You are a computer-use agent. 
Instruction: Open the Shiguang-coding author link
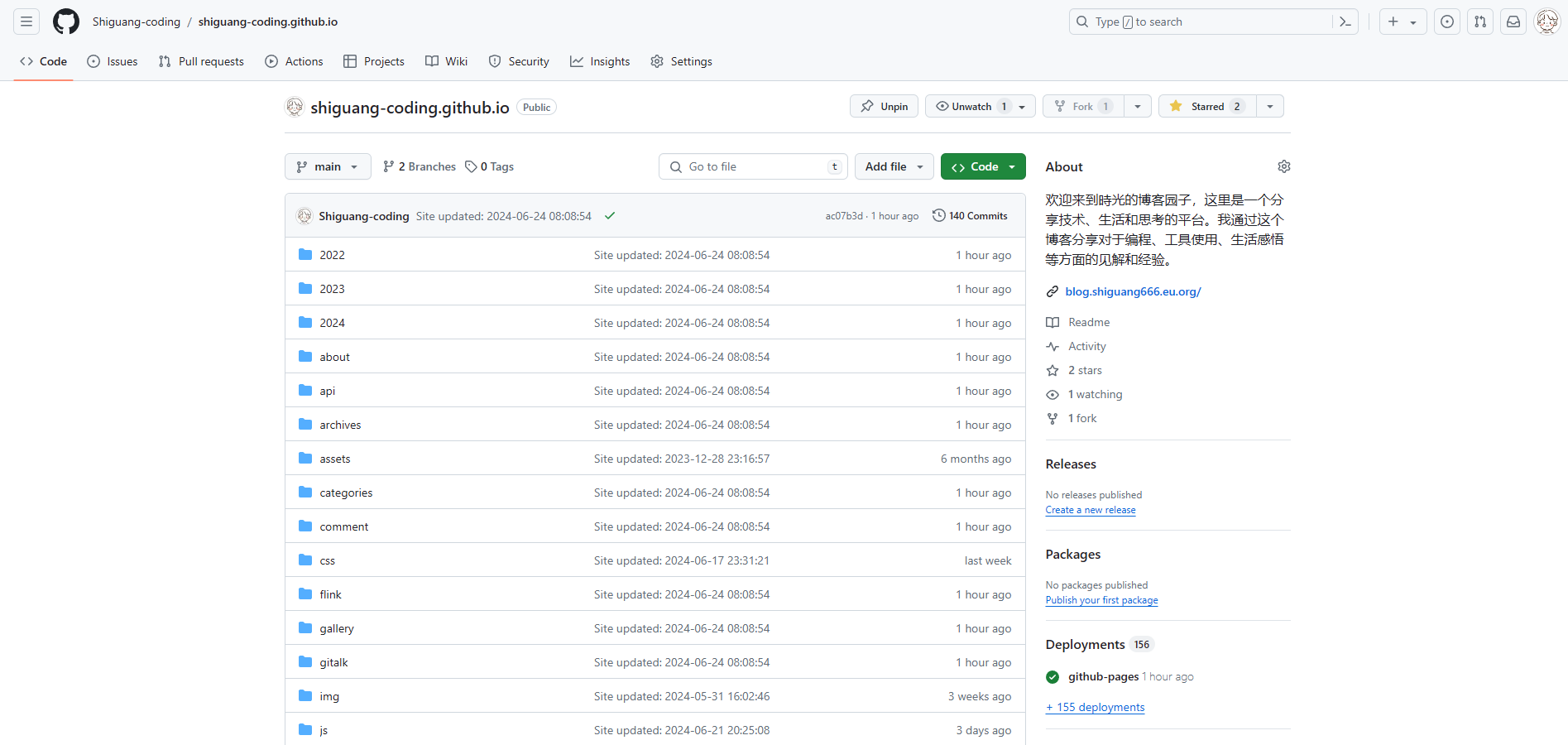tap(364, 216)
